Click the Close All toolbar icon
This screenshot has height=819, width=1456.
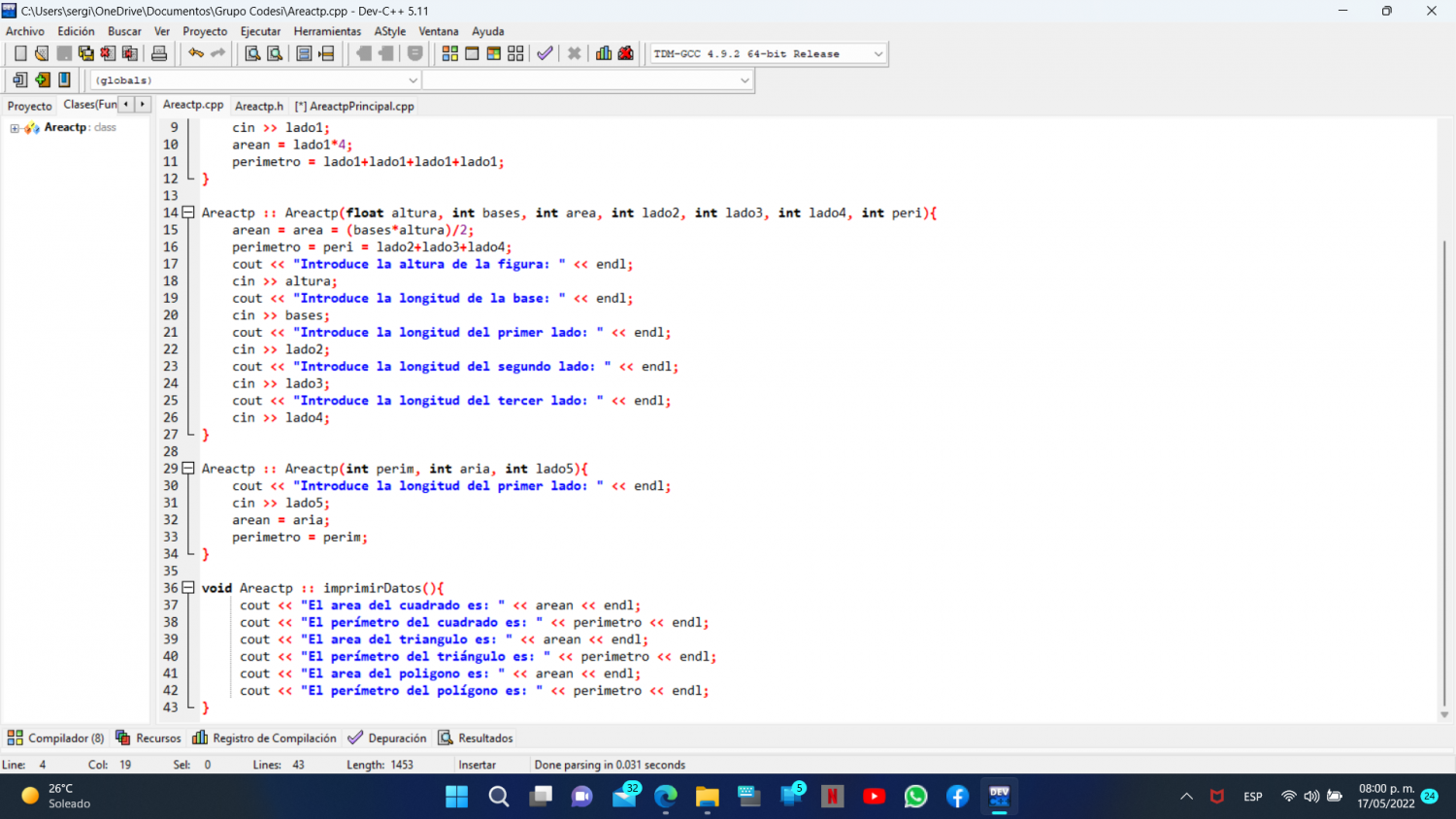(x=129, y=53)
